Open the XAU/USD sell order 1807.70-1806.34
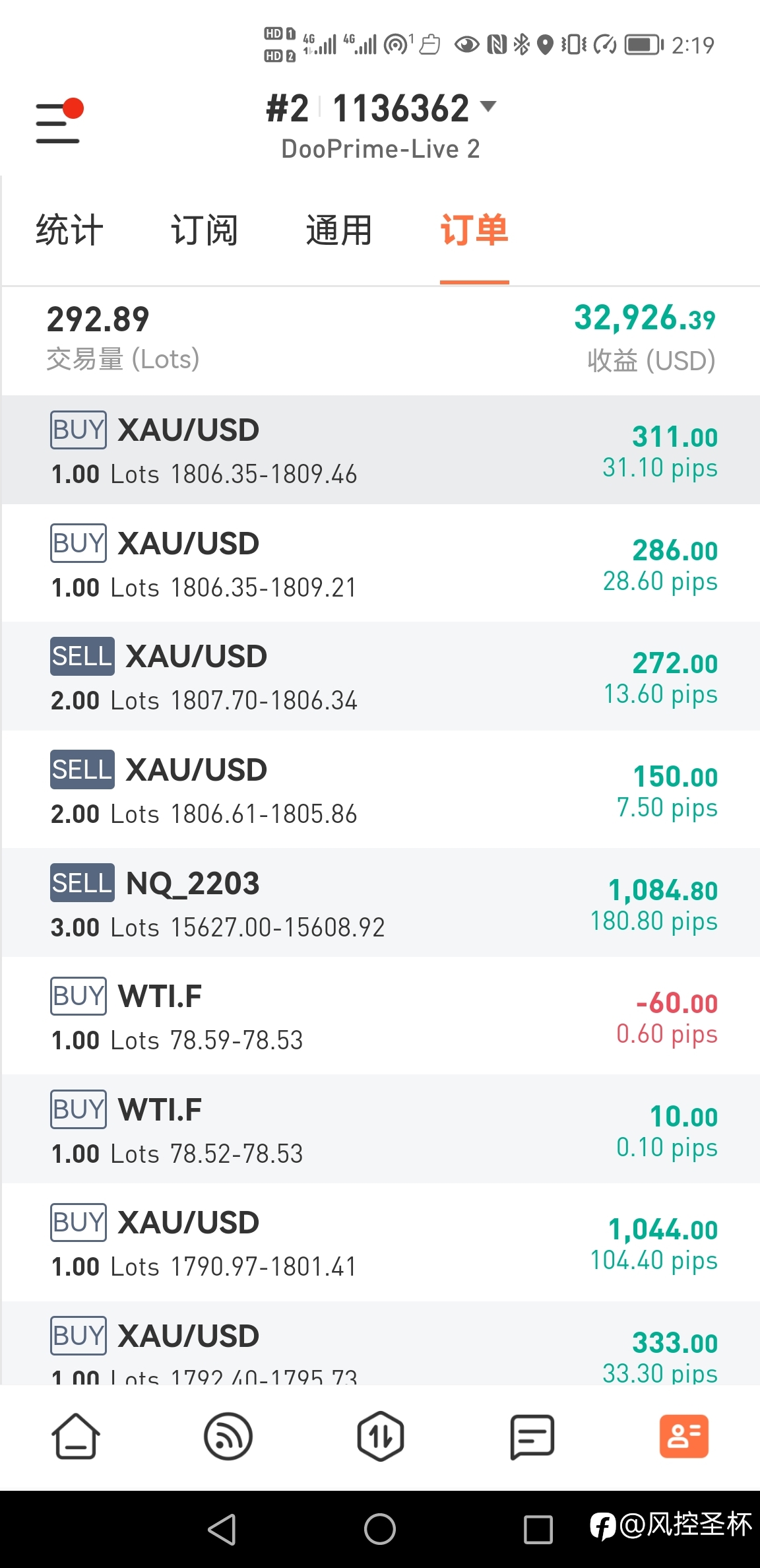The image size is (760, 1568). [380, 676]
